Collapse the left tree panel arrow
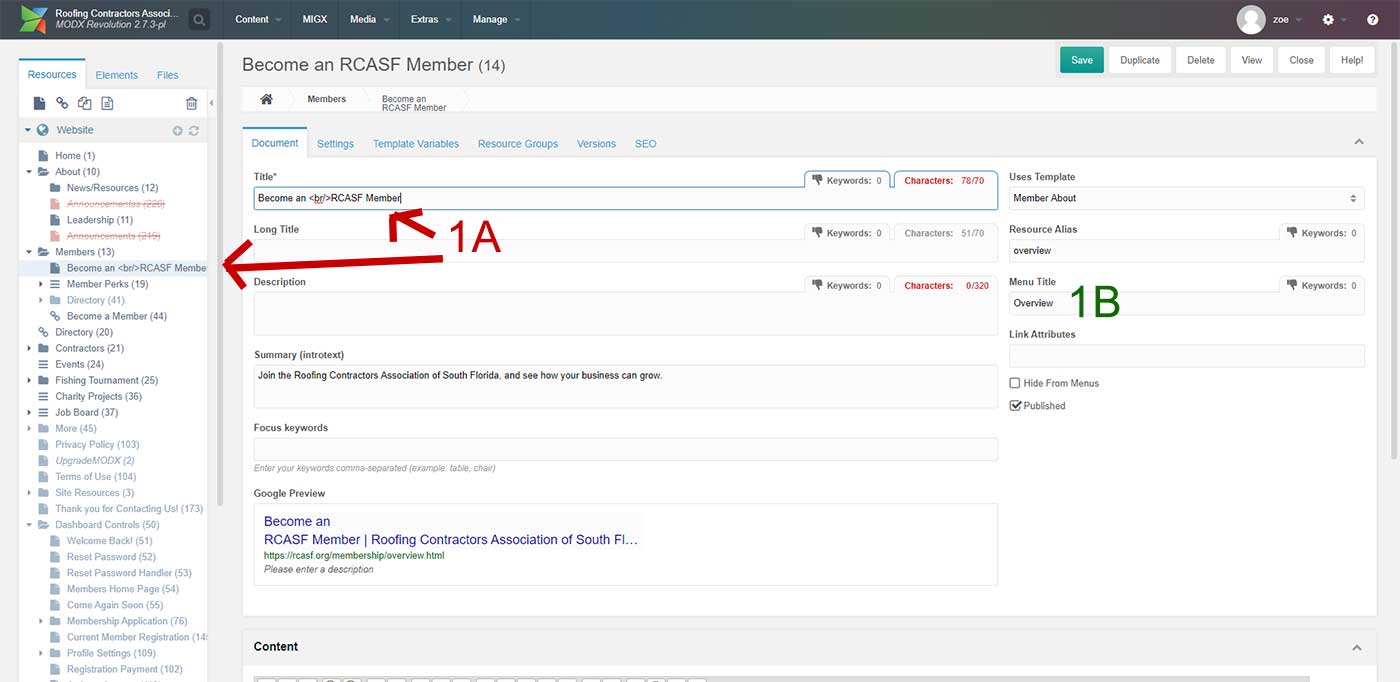The height and width of the screenshot is (682, 1400). pos(212,103)
